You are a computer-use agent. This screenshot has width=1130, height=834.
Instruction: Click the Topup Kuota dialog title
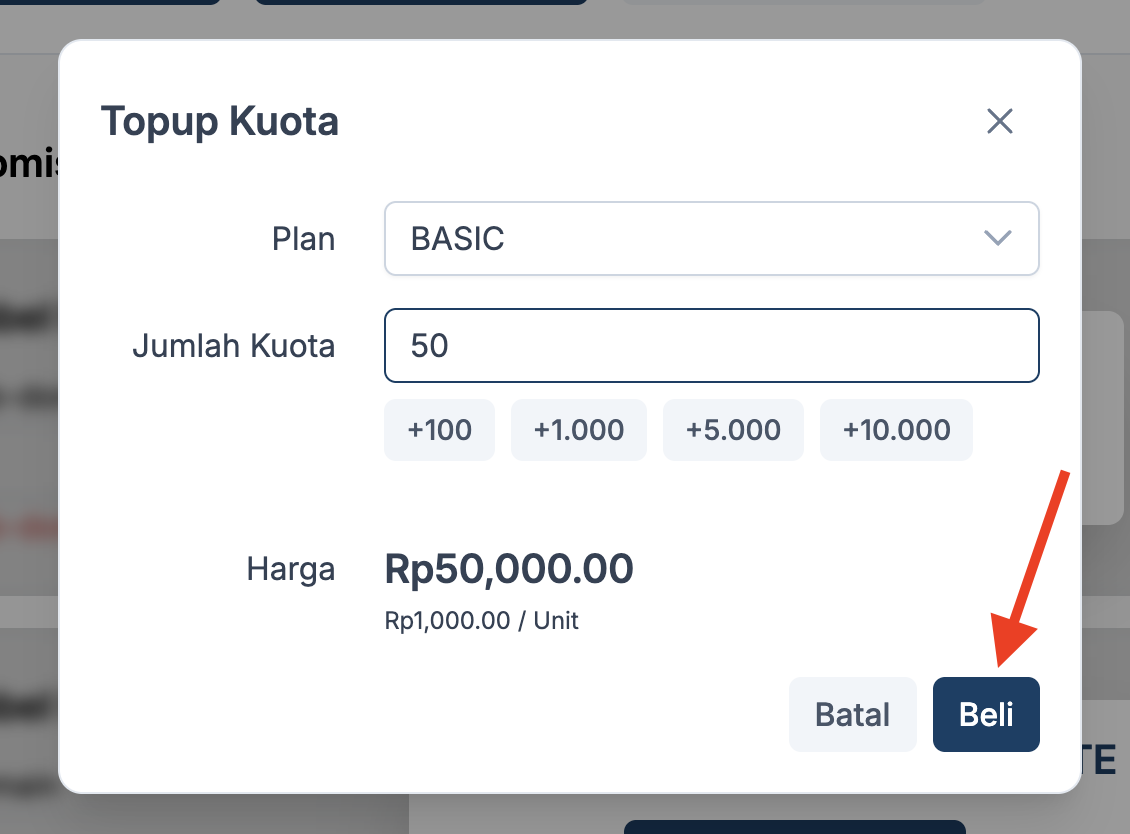[x=220, y=122]
